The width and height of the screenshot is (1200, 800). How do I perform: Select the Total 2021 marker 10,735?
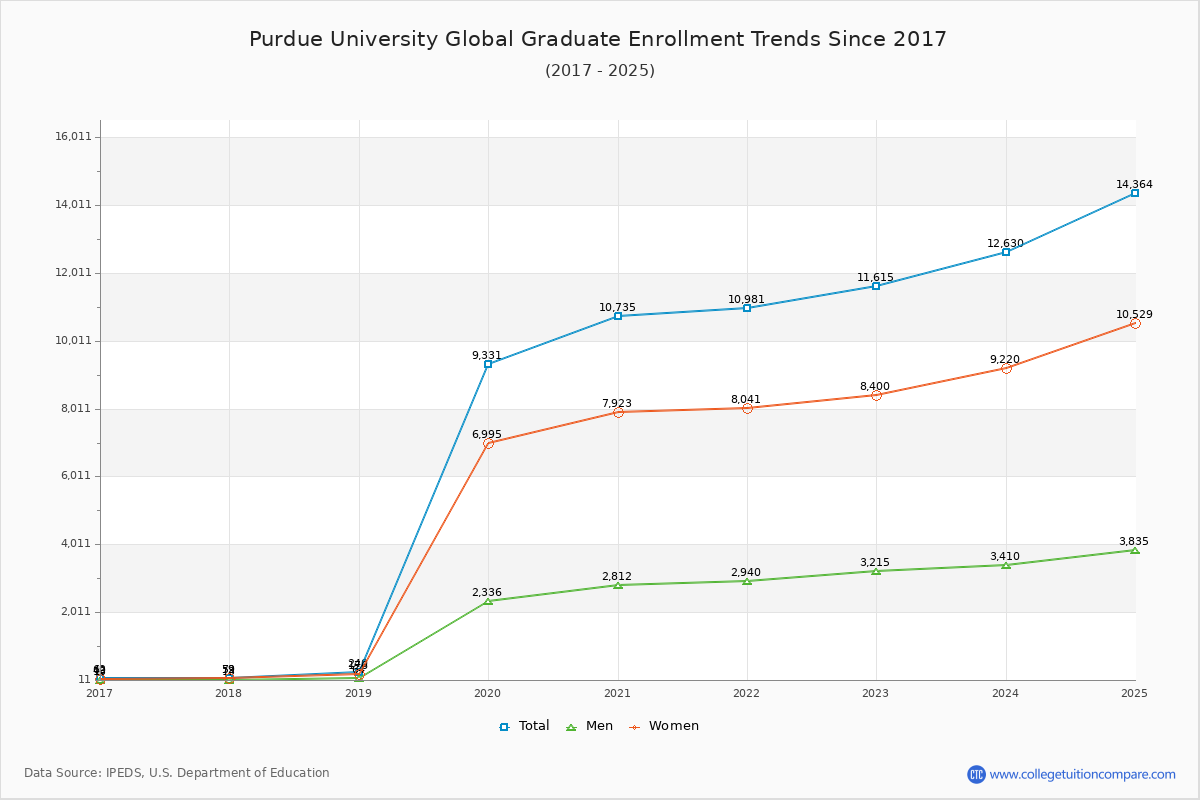(x=618, y=316)
